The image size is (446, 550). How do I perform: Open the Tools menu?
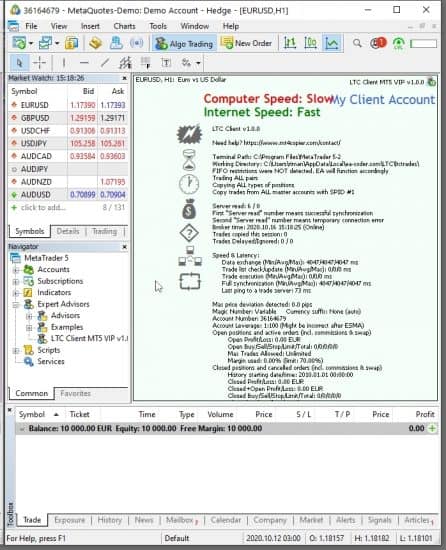(x=158, y=26)
